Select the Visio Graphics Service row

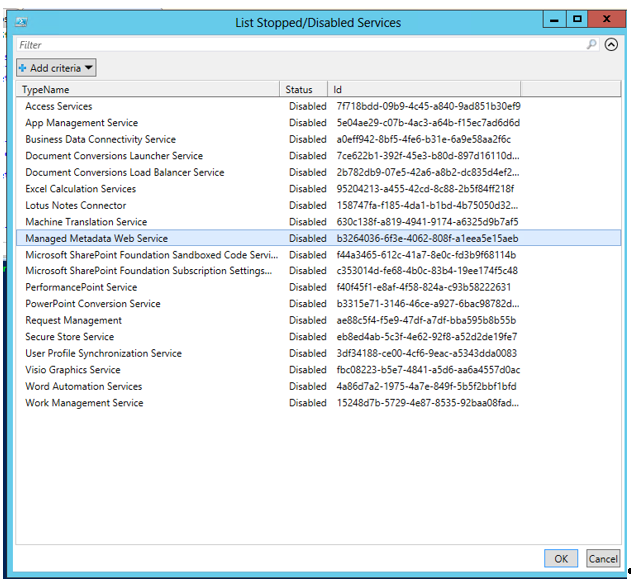(x=318, y=370)
